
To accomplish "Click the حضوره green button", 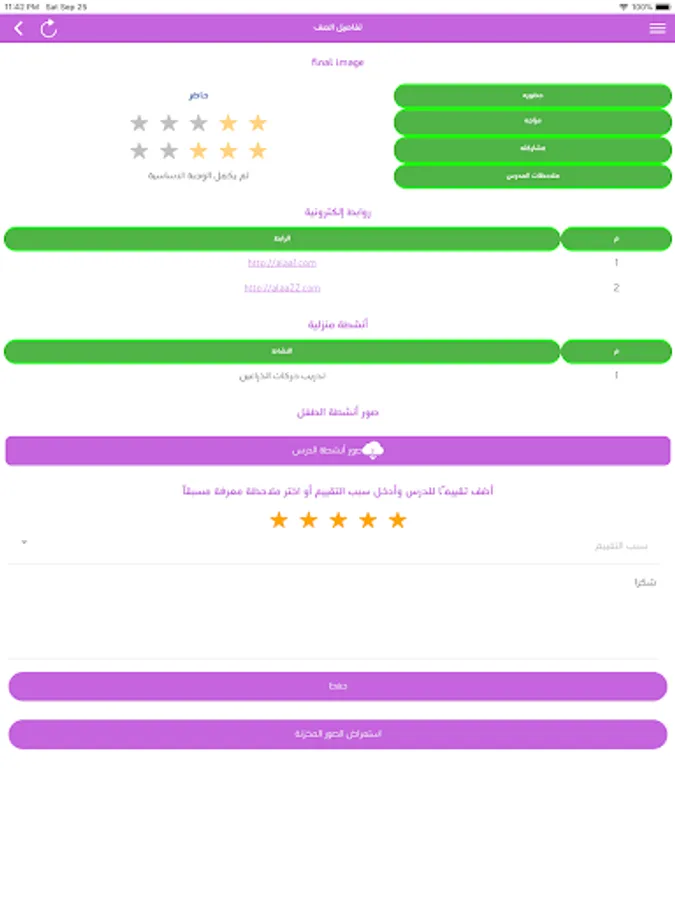I will (532, 96).
